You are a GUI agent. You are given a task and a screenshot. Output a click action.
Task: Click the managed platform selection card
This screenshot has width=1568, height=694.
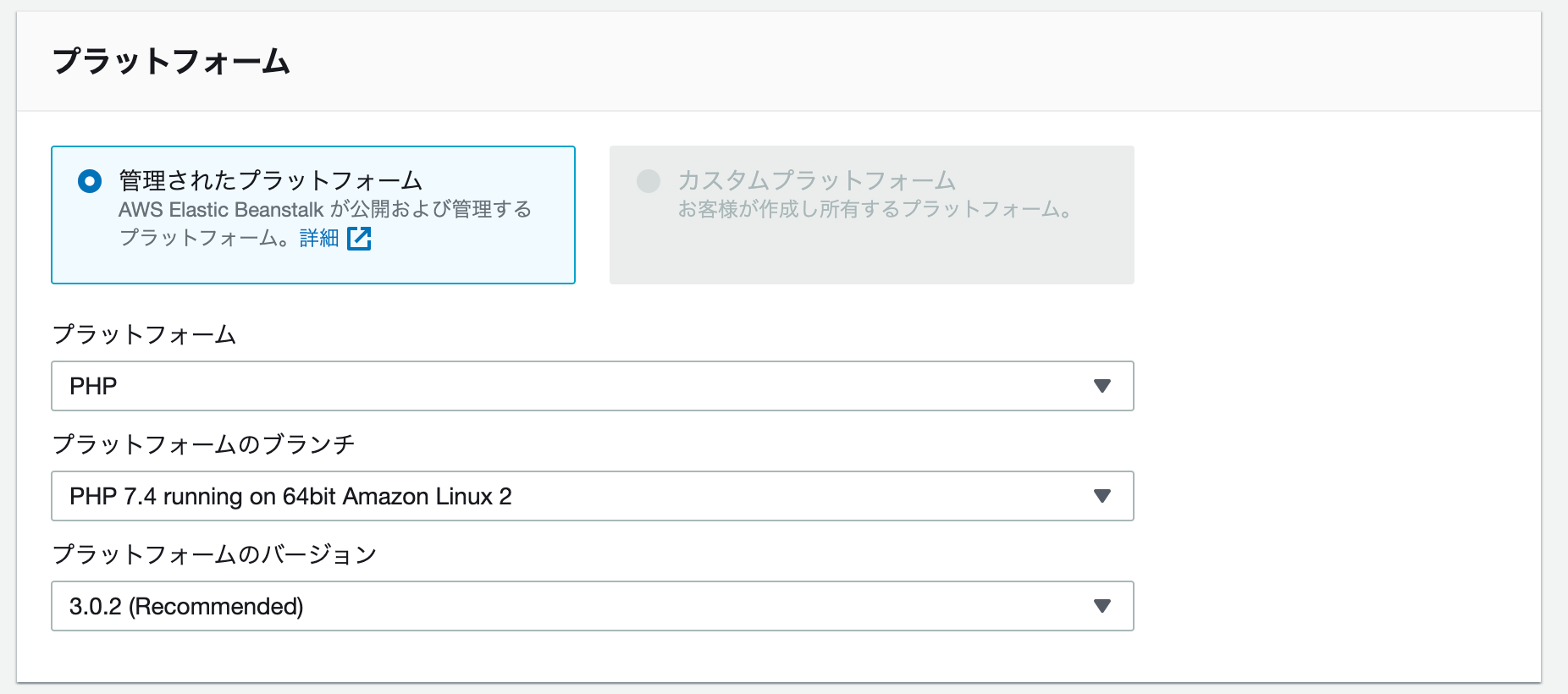313,214
